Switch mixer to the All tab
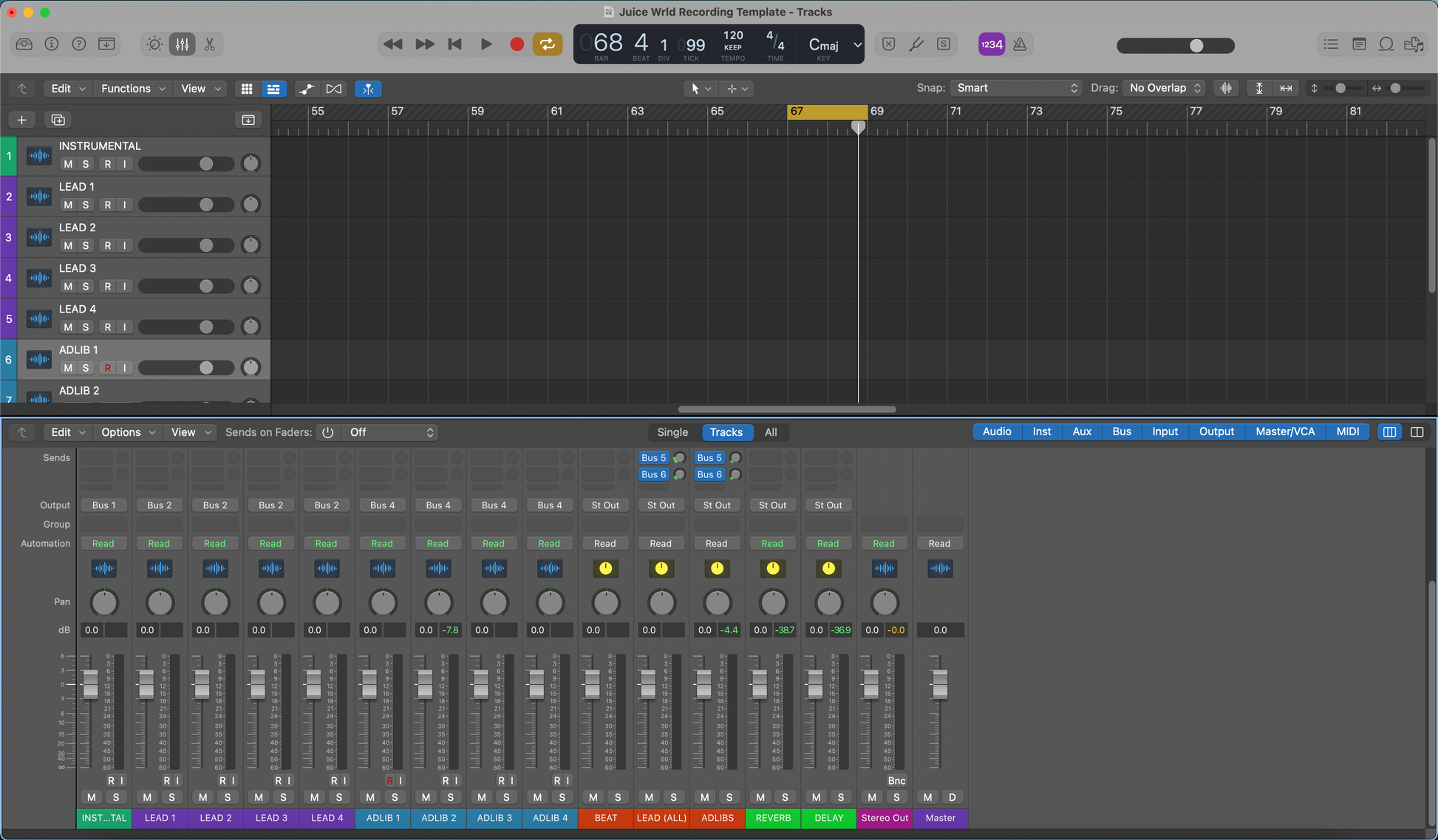 click(x=770, y=432)
